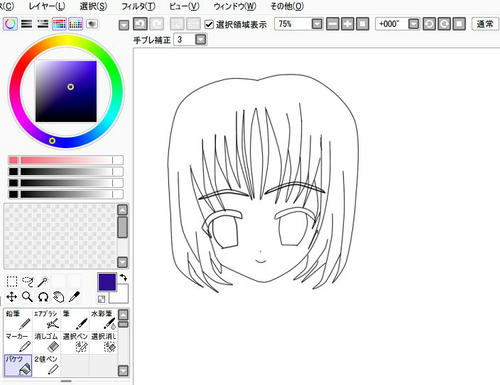500x385 pixels.
Task: Toggle the color wheel panel display
Action: click(10, 24)
